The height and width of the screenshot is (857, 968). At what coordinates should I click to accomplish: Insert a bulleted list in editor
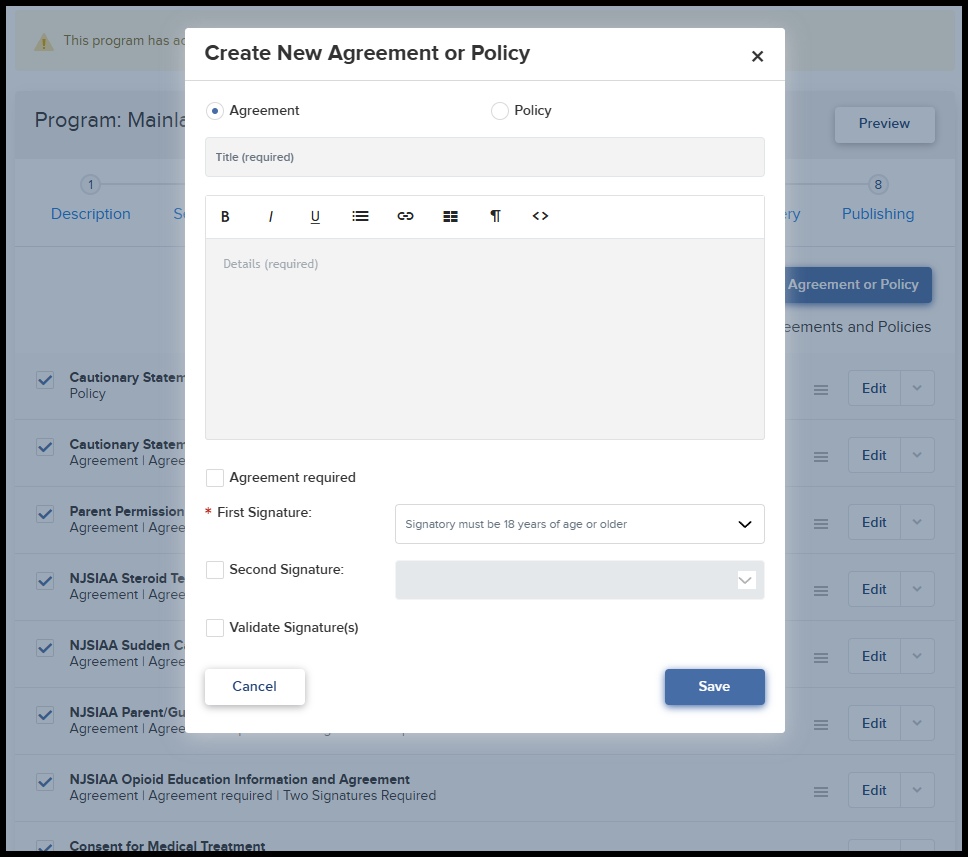click(x=361, y=216)
